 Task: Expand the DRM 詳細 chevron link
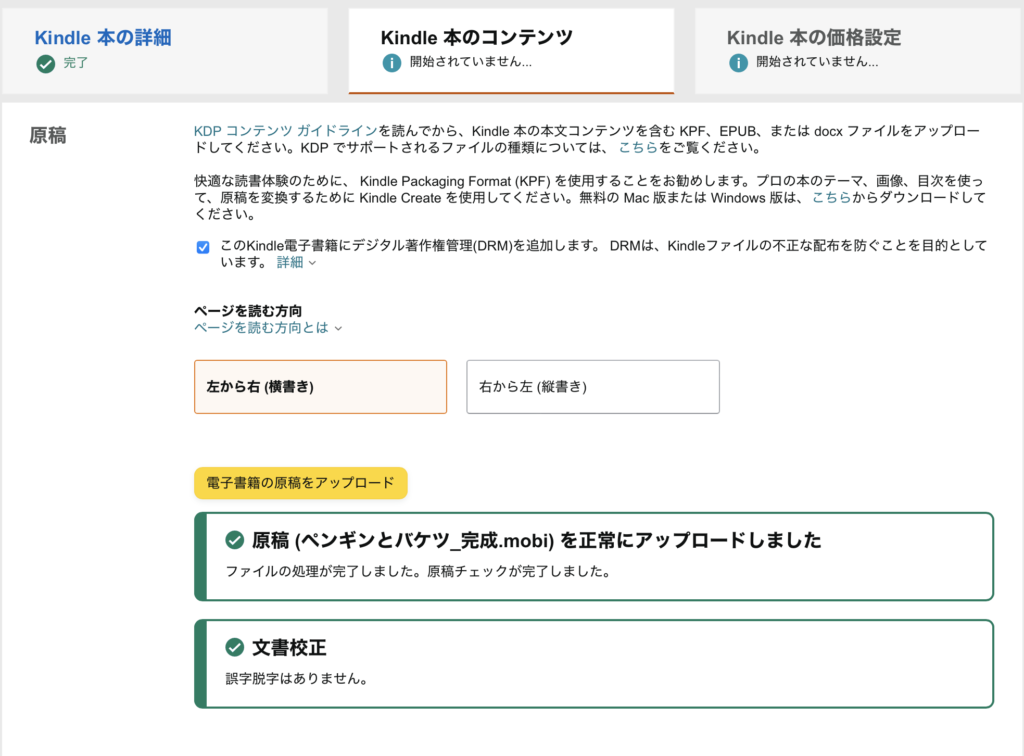pyautogui.click(x=296, y=263)
